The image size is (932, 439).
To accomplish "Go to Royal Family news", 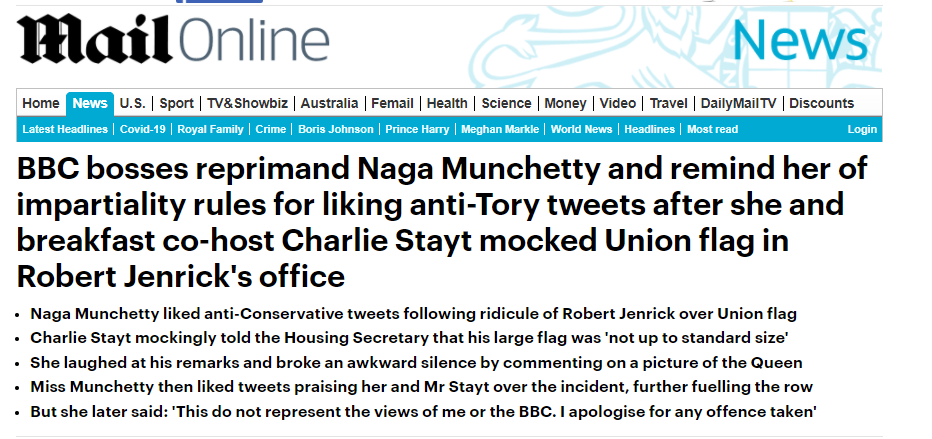I will tap(211, 129).
